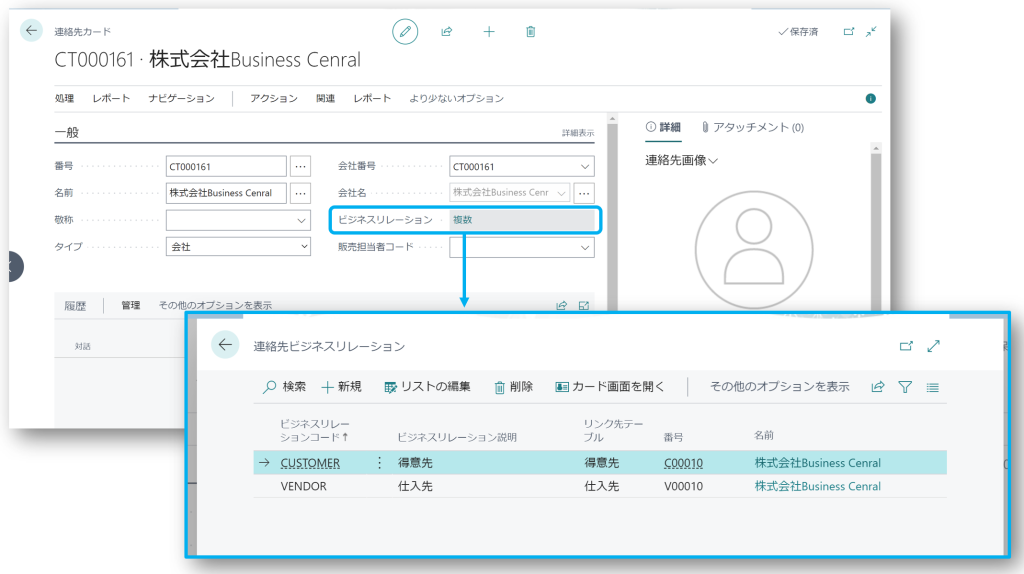Expand 連絡先画像 section chevron

[713, 161]
